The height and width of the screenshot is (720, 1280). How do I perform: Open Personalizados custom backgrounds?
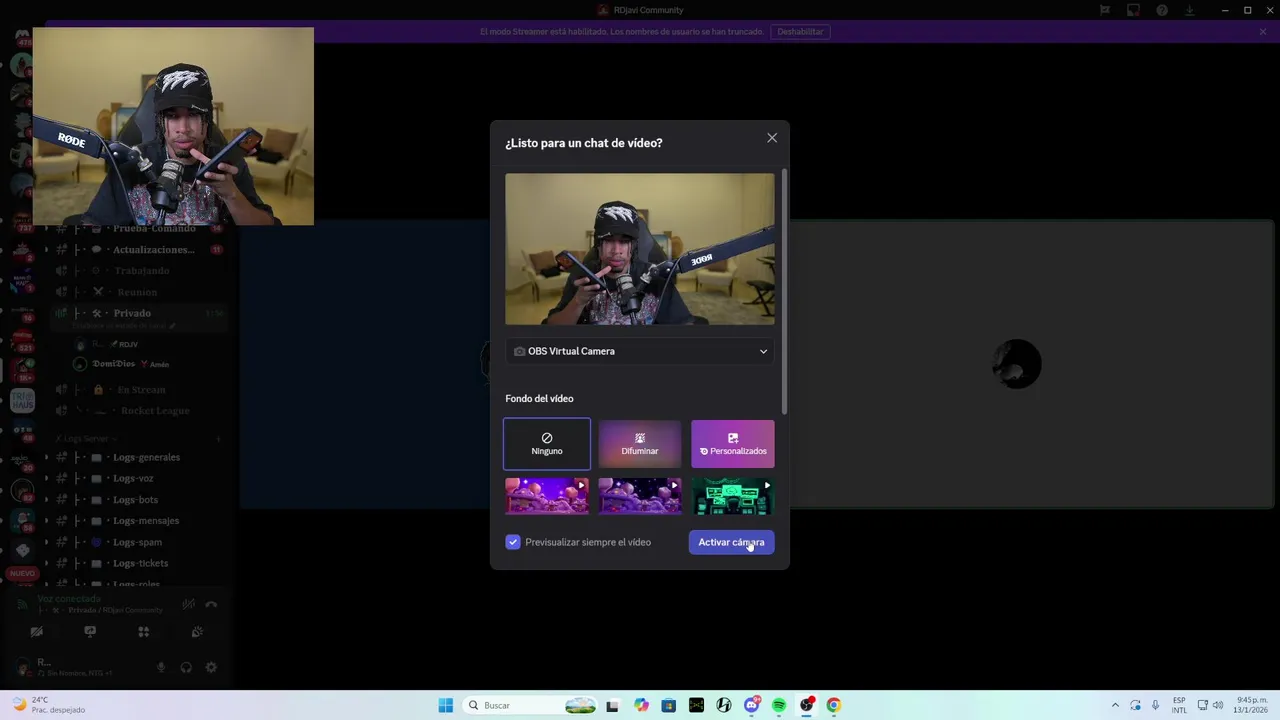pos(733,444)
